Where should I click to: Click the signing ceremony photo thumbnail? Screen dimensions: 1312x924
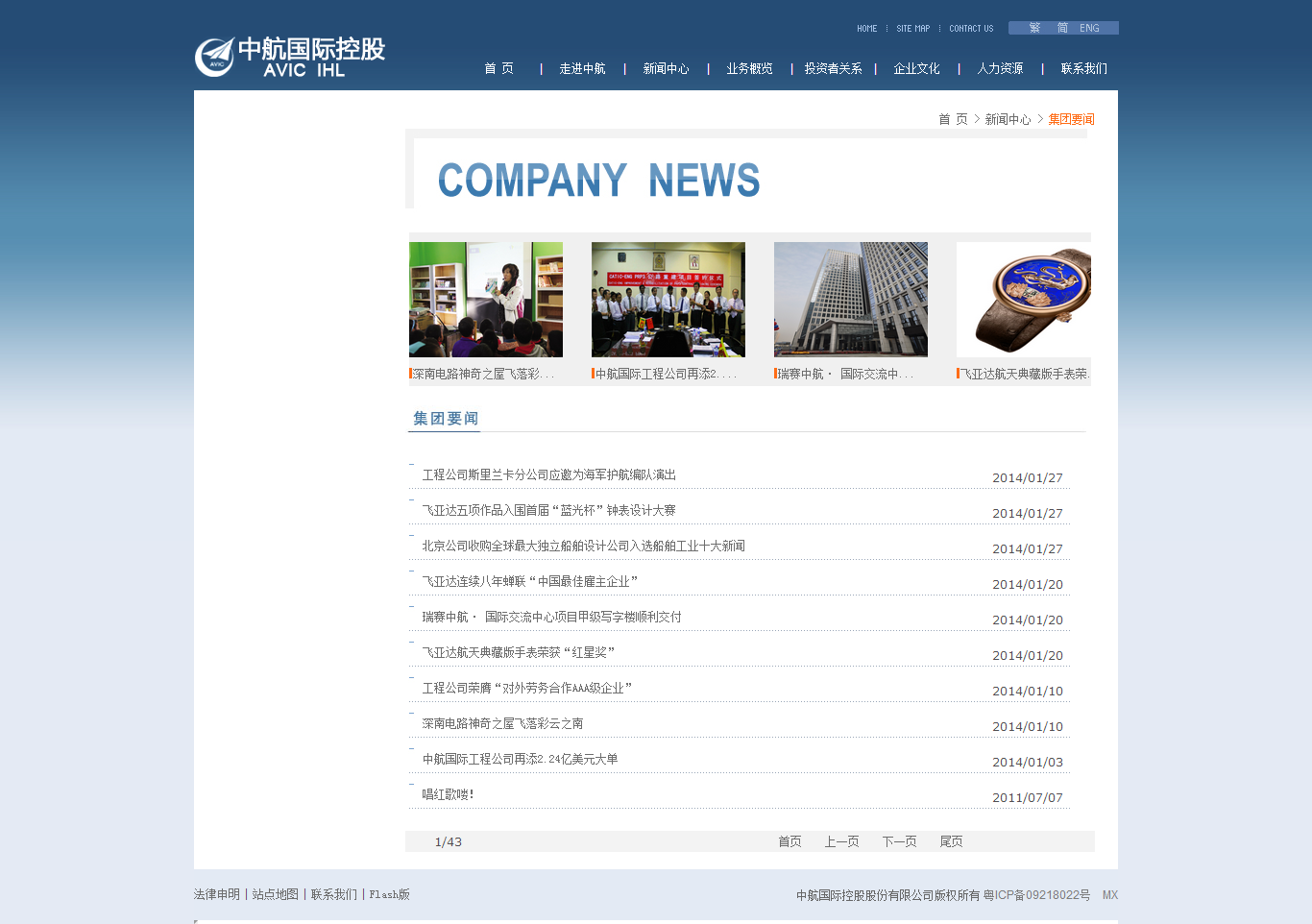coord(668,299)
